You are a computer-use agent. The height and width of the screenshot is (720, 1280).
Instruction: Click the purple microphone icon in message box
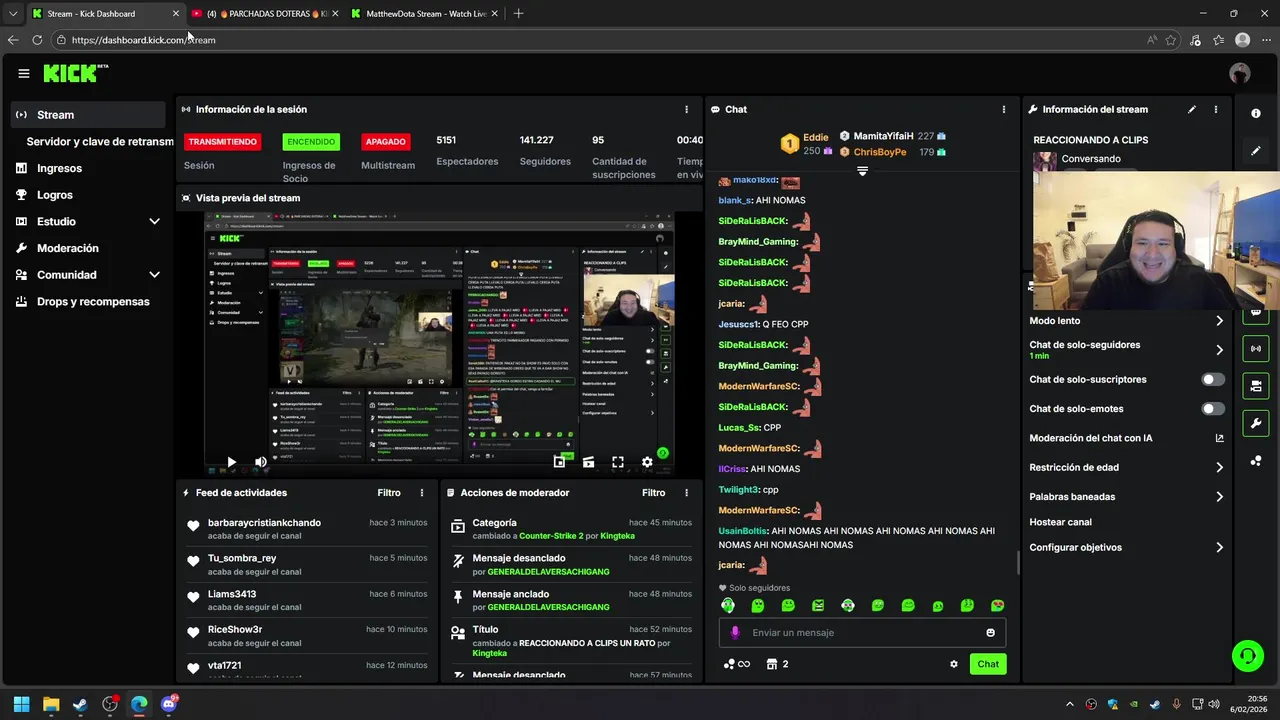pos(735,633)
